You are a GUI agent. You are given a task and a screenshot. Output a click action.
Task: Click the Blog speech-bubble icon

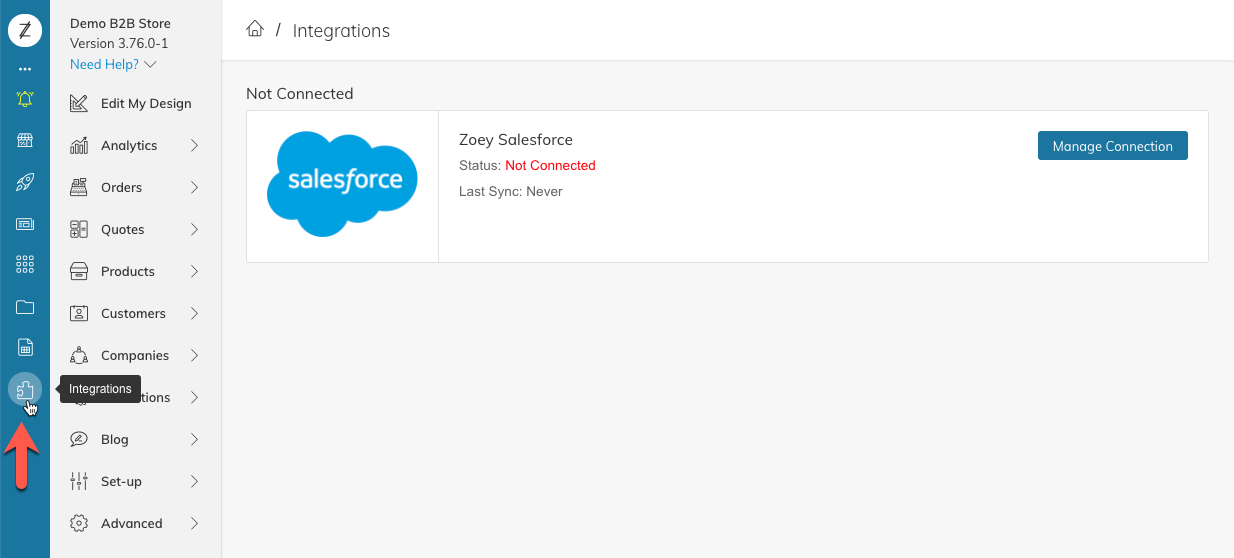79,439
